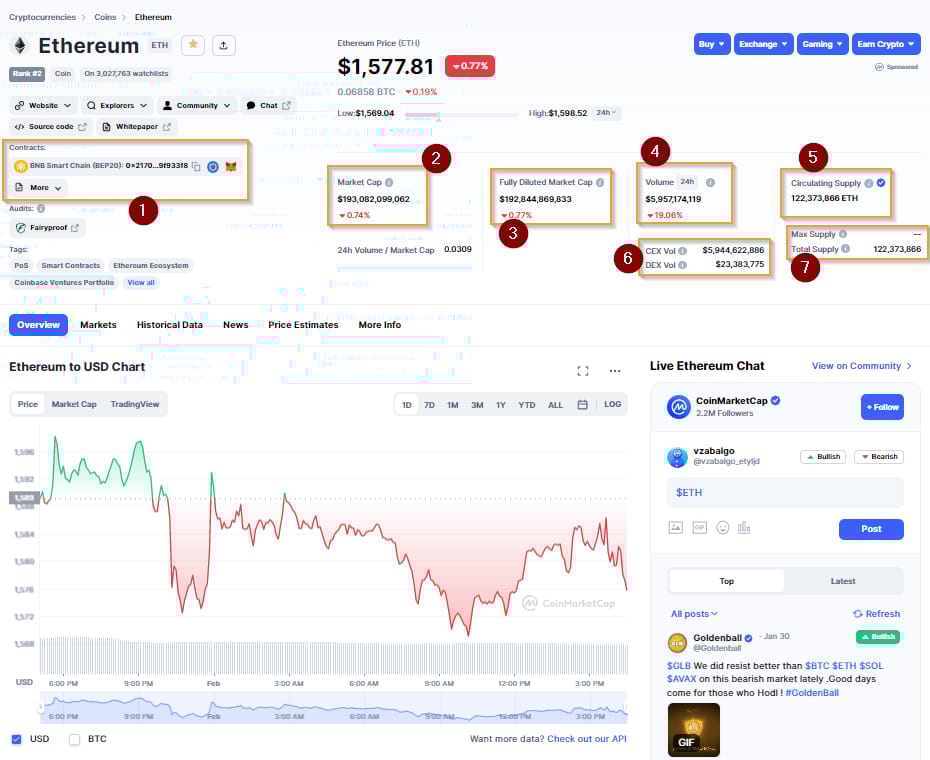
Task: Attach an image to the chat post
Action: tap(676, 527)
